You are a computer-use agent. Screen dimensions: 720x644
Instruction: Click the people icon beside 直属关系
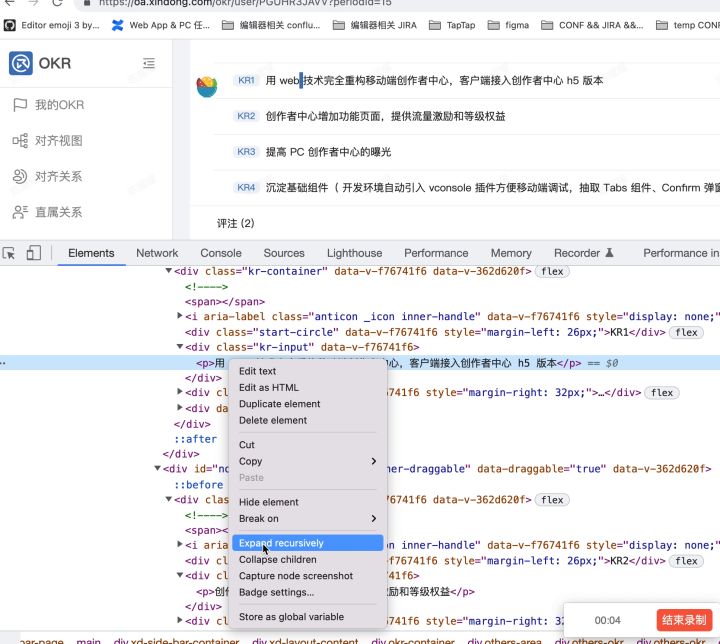pyautogui.click(x=20, y=212)
